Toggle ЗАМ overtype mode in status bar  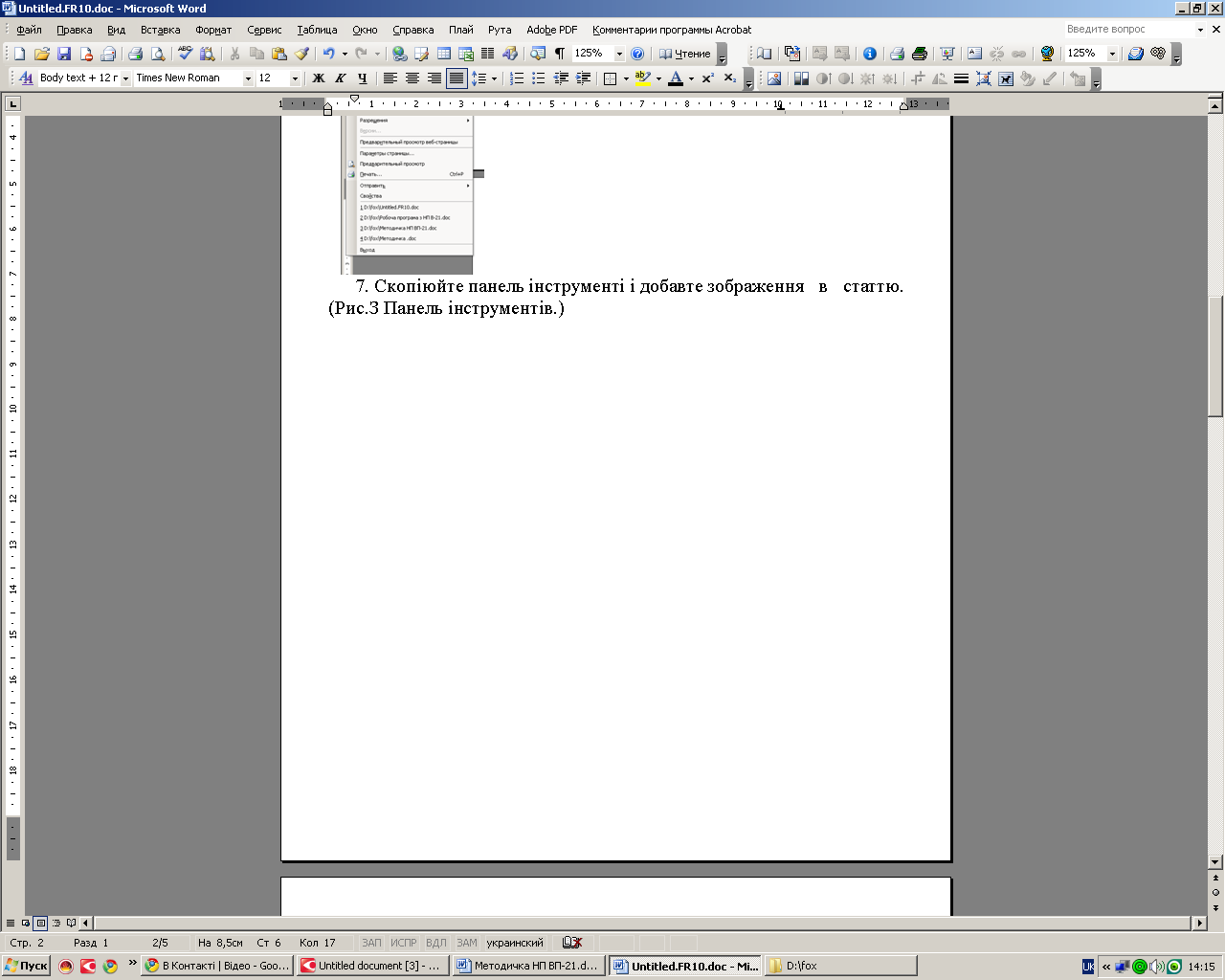[x=467, y=943]
